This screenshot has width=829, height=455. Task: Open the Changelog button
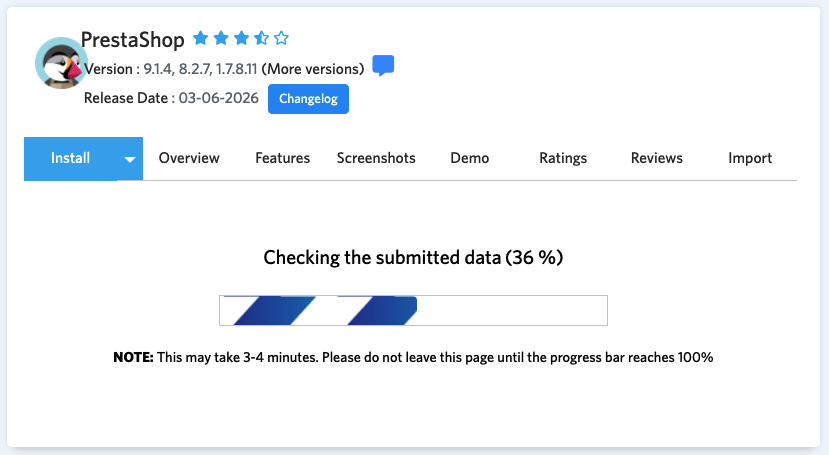[308, 99]
